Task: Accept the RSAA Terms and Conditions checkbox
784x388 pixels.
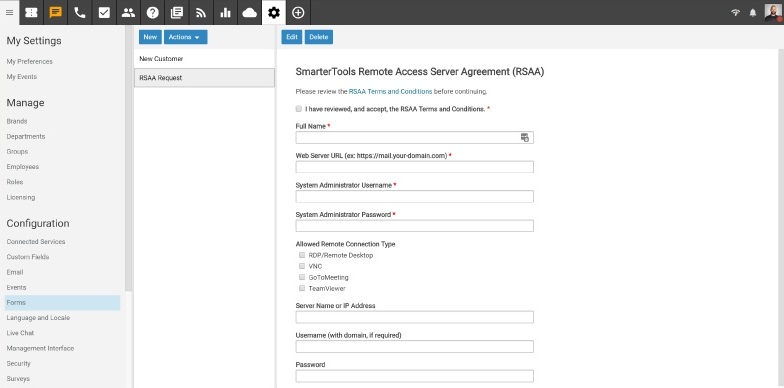Action: pyautogui.click(x=298, y=108)
